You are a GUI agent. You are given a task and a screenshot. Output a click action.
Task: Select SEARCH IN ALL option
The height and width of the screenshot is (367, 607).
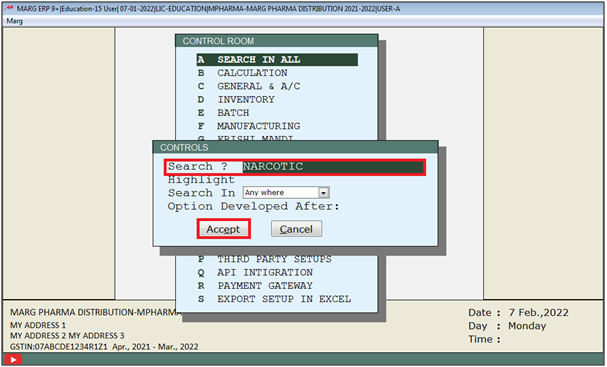point(277,60)
